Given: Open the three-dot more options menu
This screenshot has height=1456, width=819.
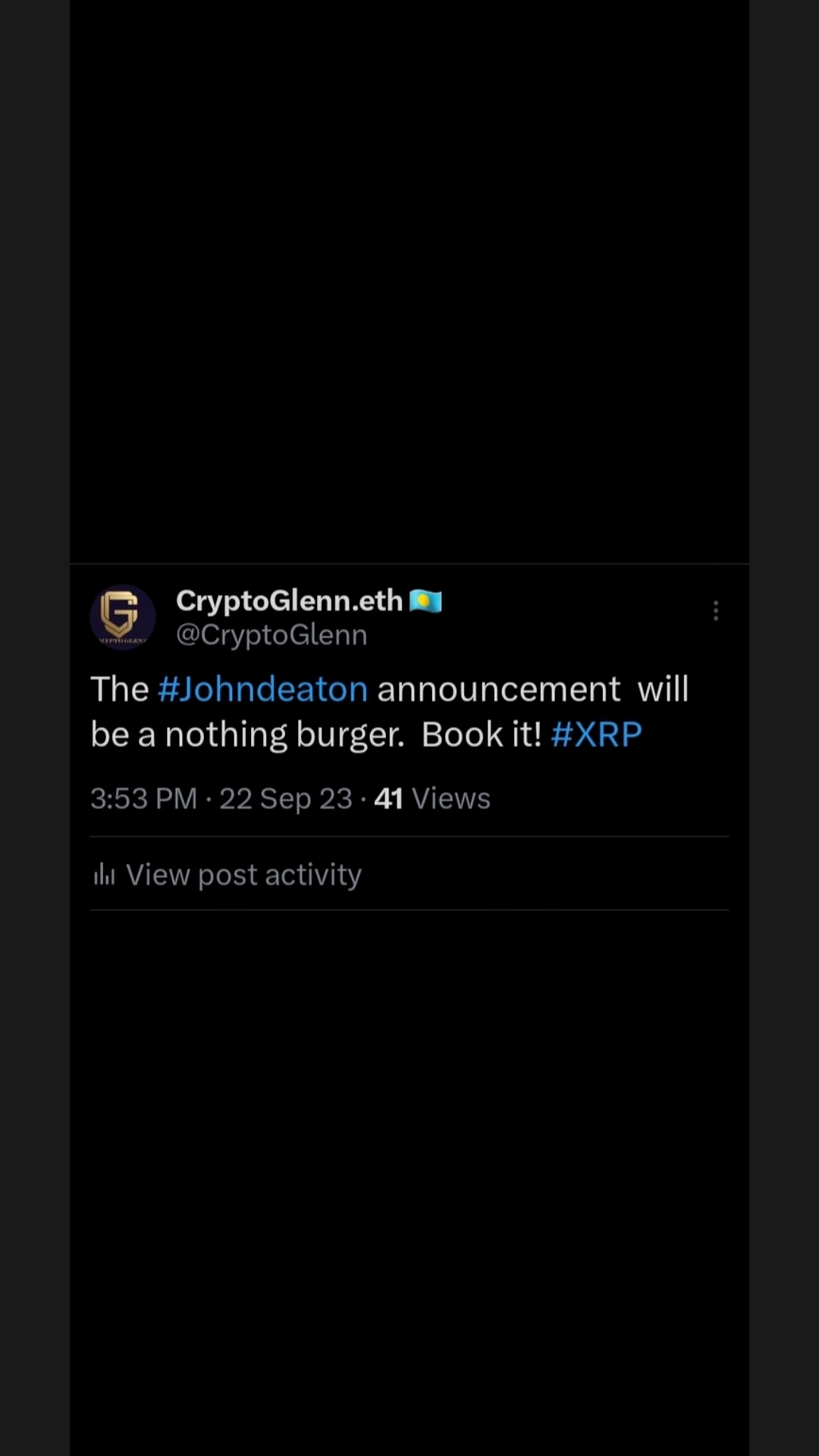Looking at the screenshot, I should 715,610.
